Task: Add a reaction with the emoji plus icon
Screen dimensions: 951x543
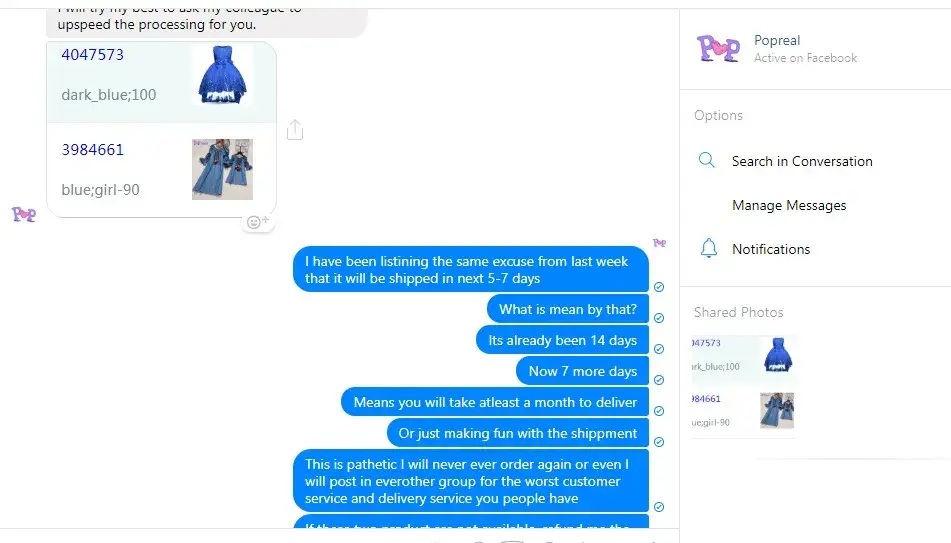Action: (258, 222)
